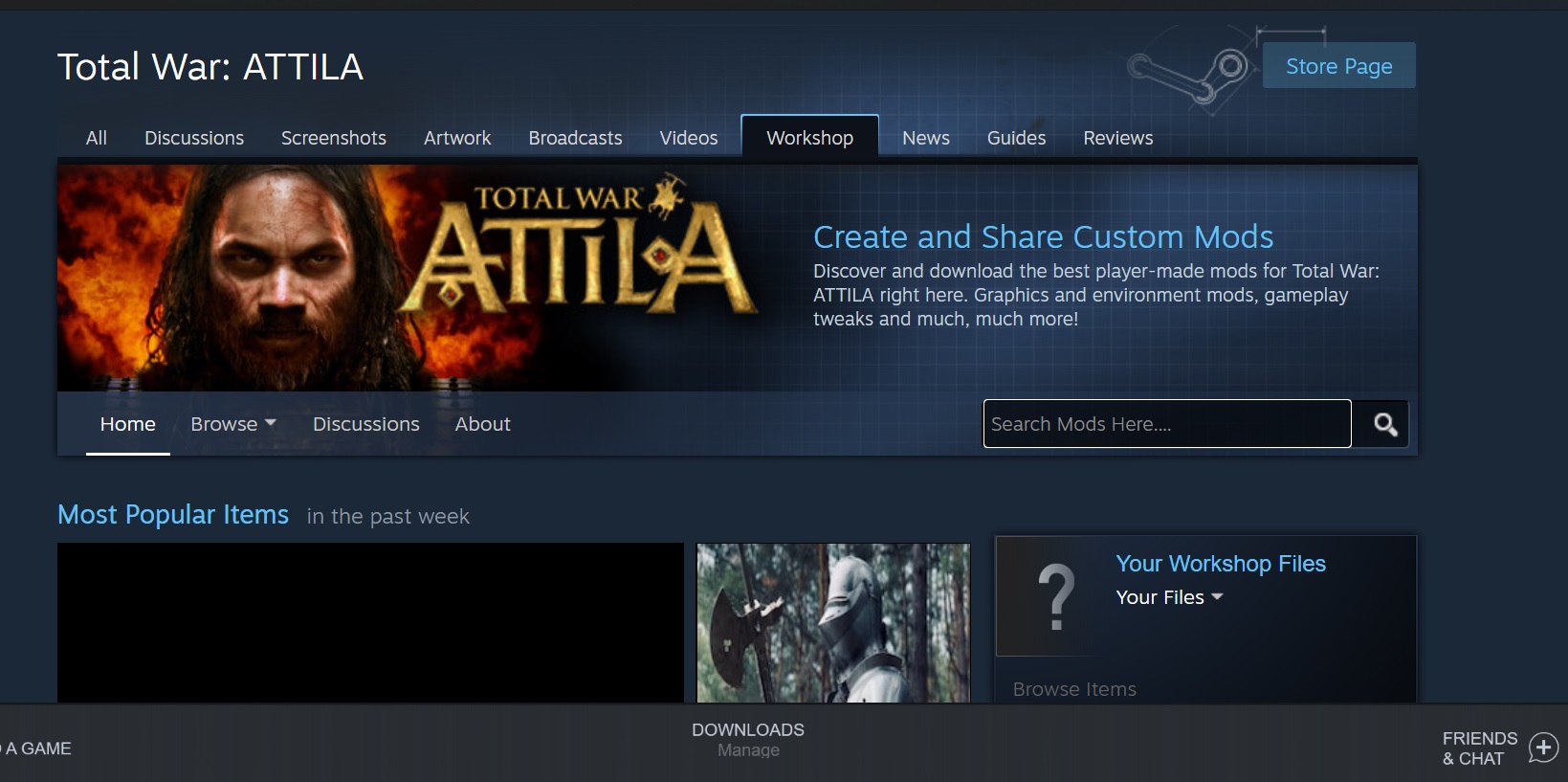Click the Create and Share Custom Mods heading
Screen dimensions: 1568x782
(1043, 236)
